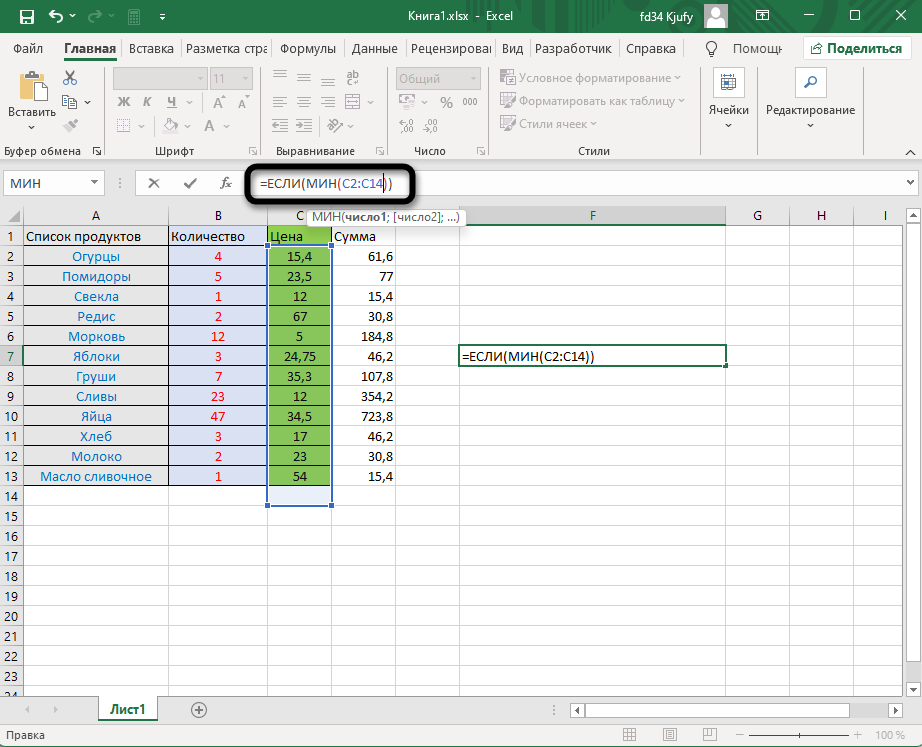The image size is (922, 747).
Task: Cancel the formula entry
Action: 154,184
